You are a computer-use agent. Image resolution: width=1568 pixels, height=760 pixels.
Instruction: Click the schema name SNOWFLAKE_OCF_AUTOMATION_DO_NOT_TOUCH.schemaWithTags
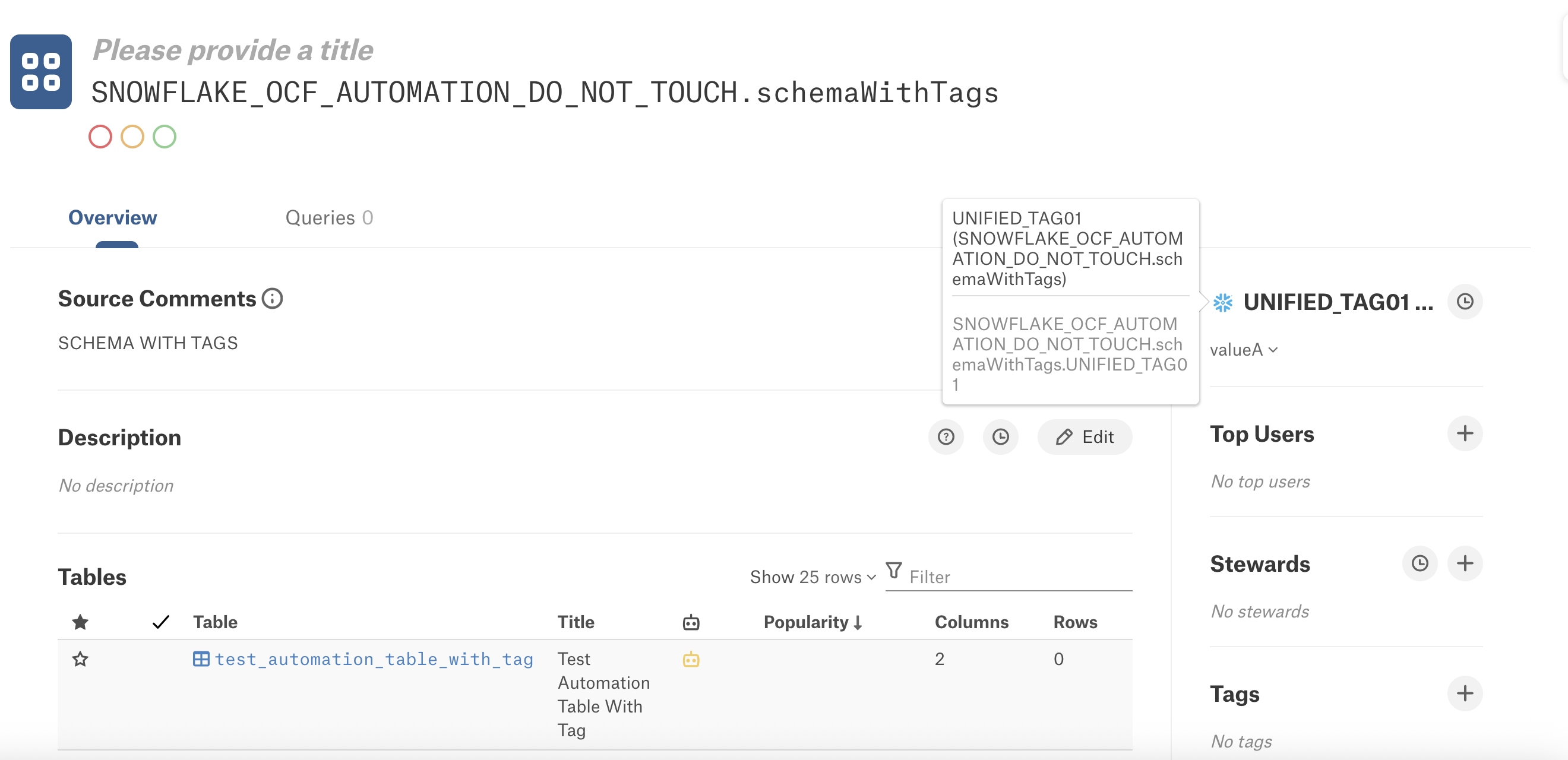[x=545, y=93]
